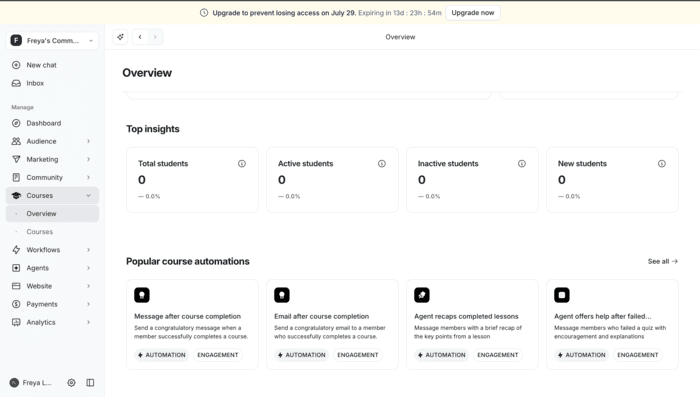Click the clock icon in upgrade banner
Viewport: 700px width, 397px height.
204,13
